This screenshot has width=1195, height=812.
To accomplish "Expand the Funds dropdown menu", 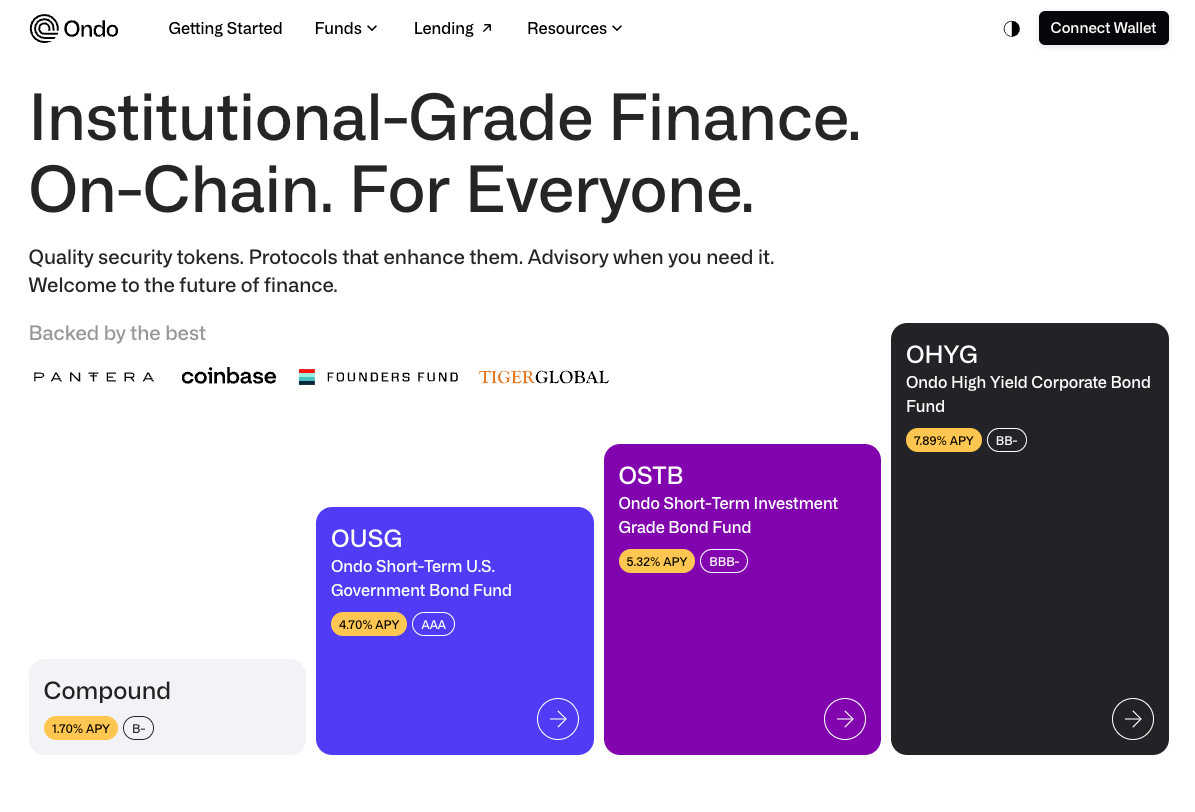I will pyautogui.click(x=346, y=28).
